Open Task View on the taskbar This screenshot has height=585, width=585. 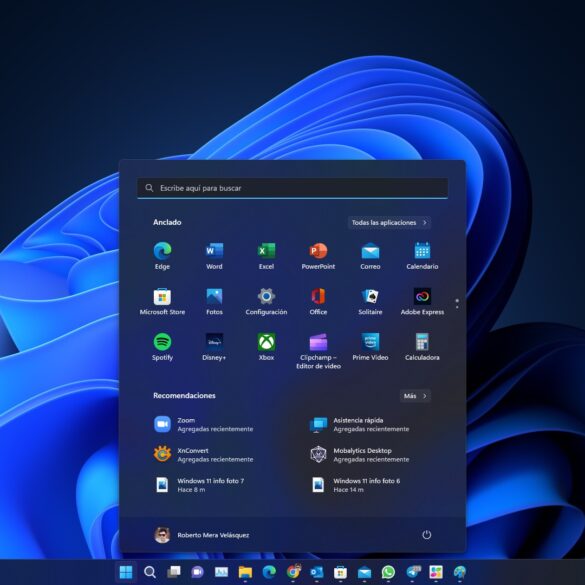173,572
